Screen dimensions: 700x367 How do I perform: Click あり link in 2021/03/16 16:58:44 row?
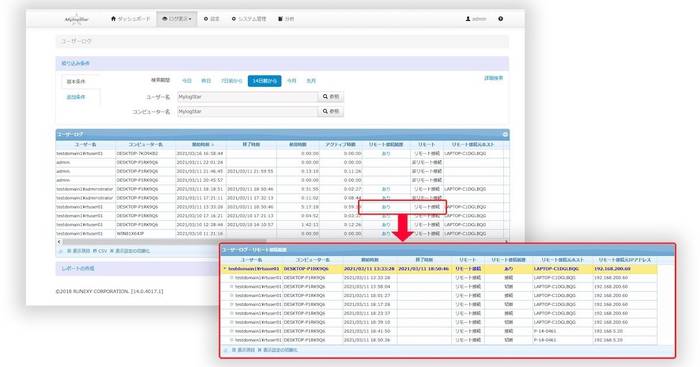[386, 154]
